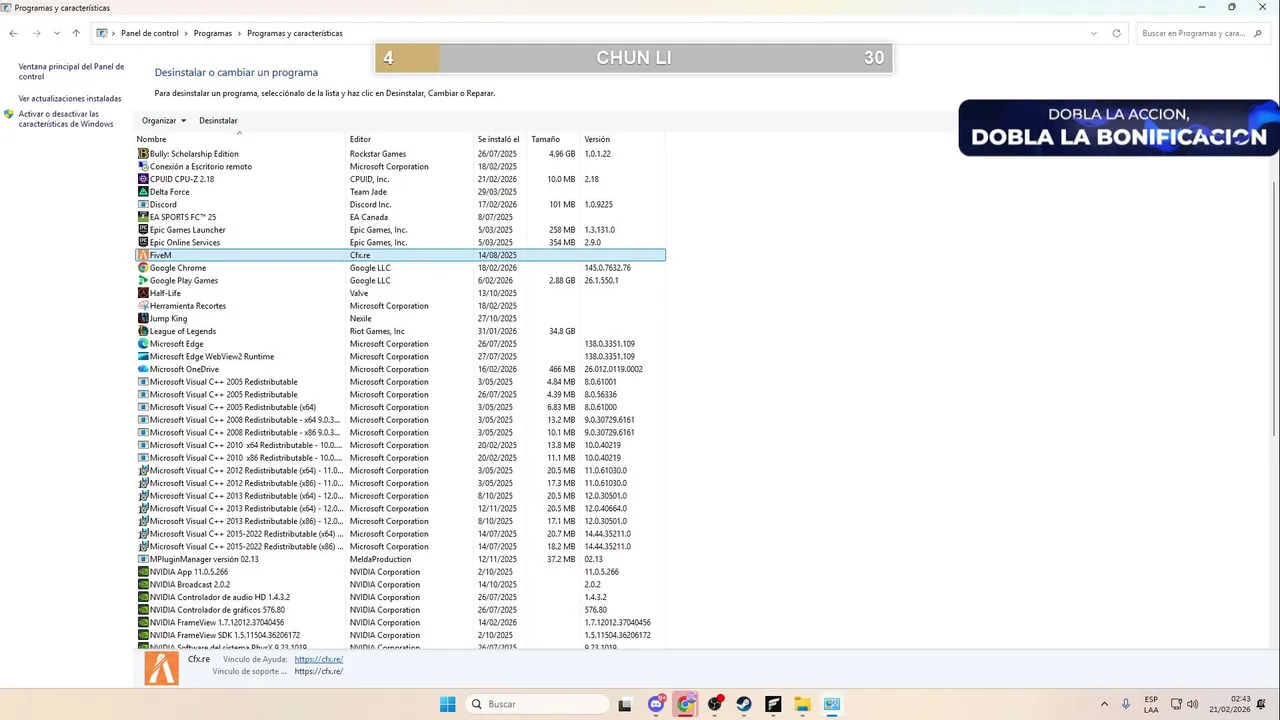
Task: Expand chevron after Panel de control breadcrumb
Action: [186, 33]
